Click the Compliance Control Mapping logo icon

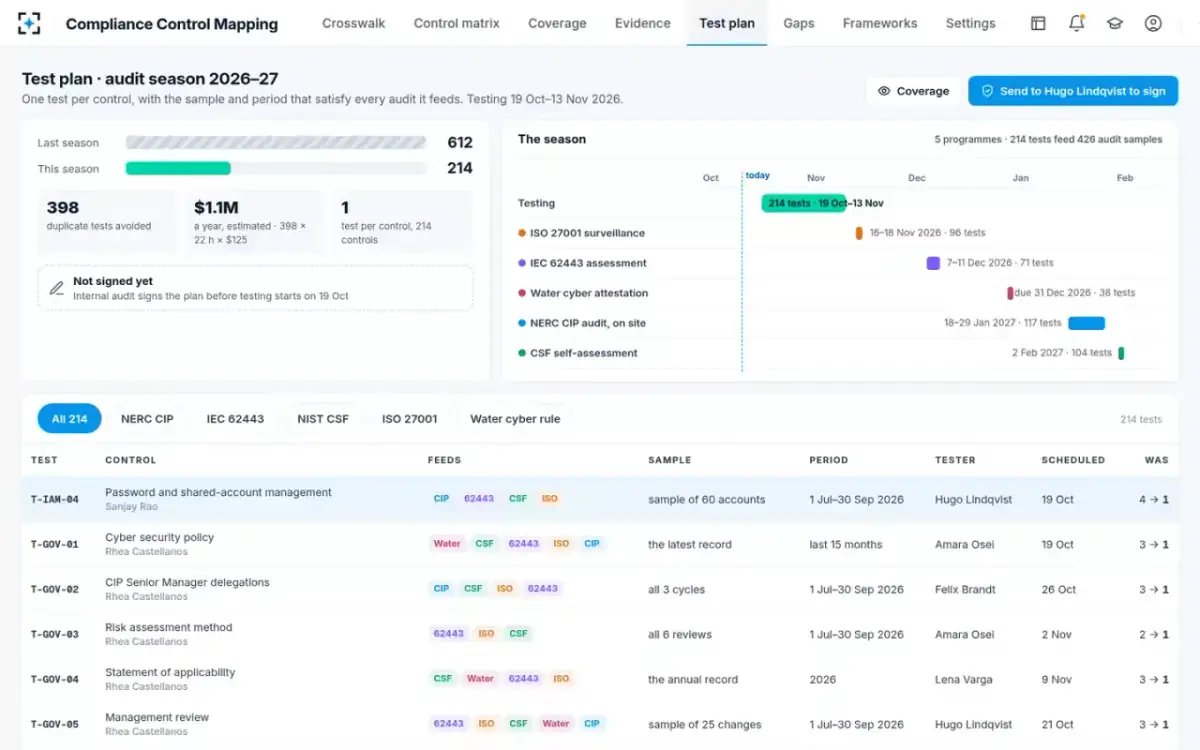click(29, 23)
